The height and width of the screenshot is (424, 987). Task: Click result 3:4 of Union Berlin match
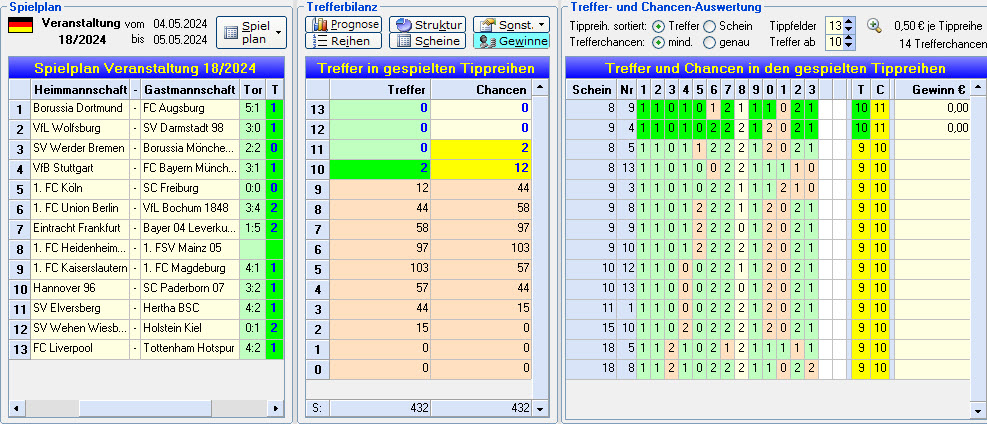click(x=252, y=208)
